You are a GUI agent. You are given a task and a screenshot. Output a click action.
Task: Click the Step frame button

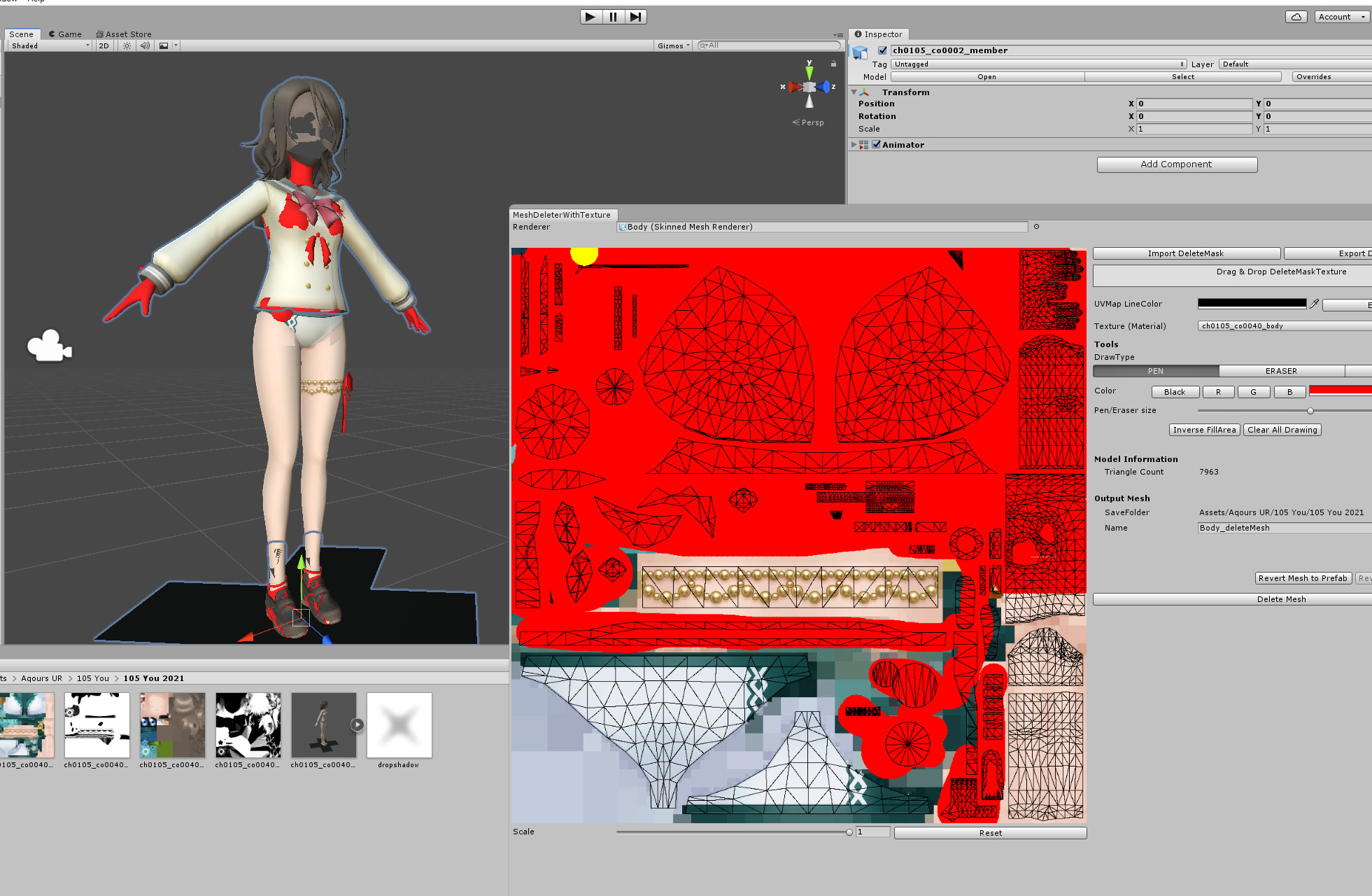pyautogui.click(x=635, y=17)
